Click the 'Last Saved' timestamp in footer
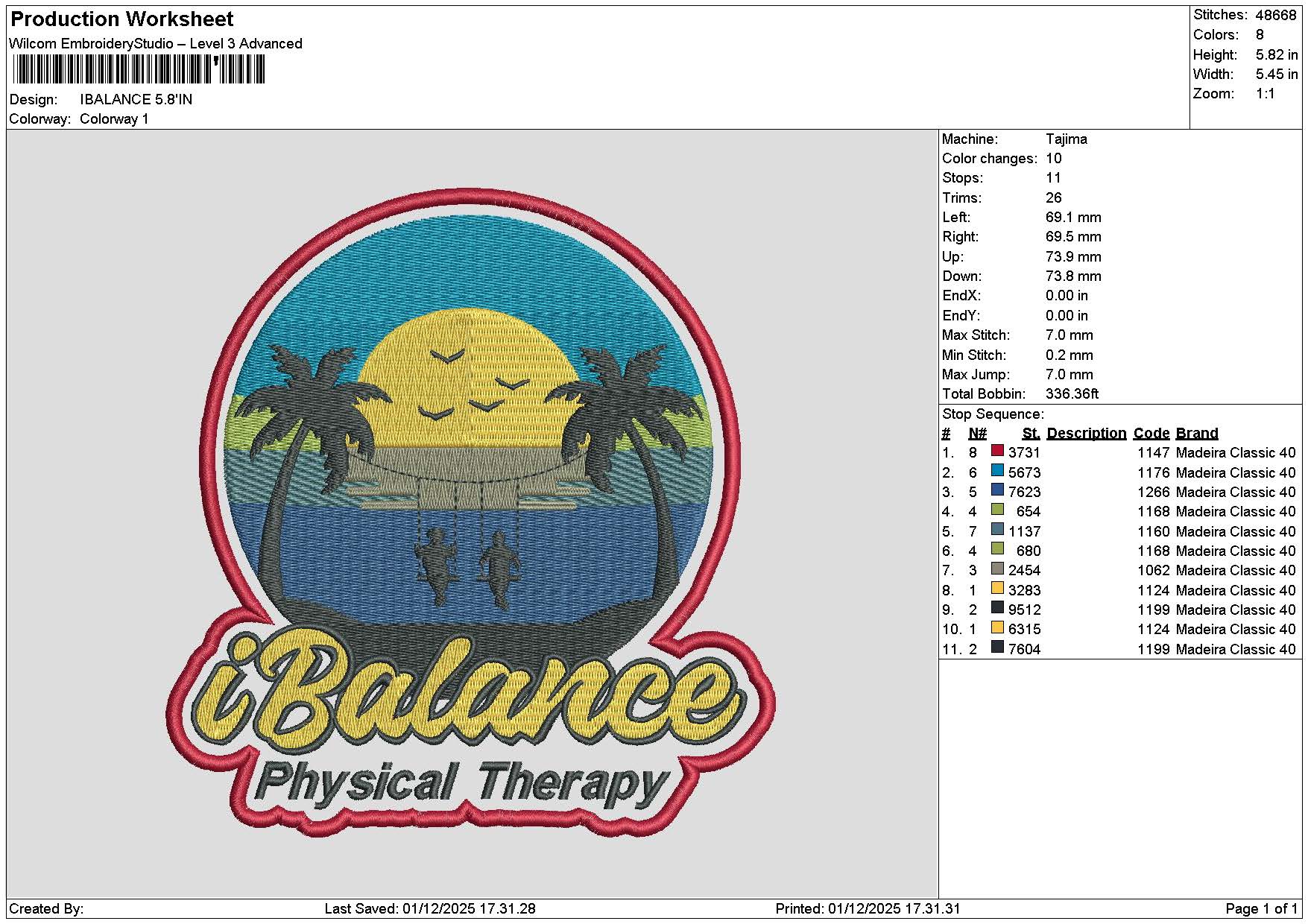 pyautogui.click(x=430, y=909)
